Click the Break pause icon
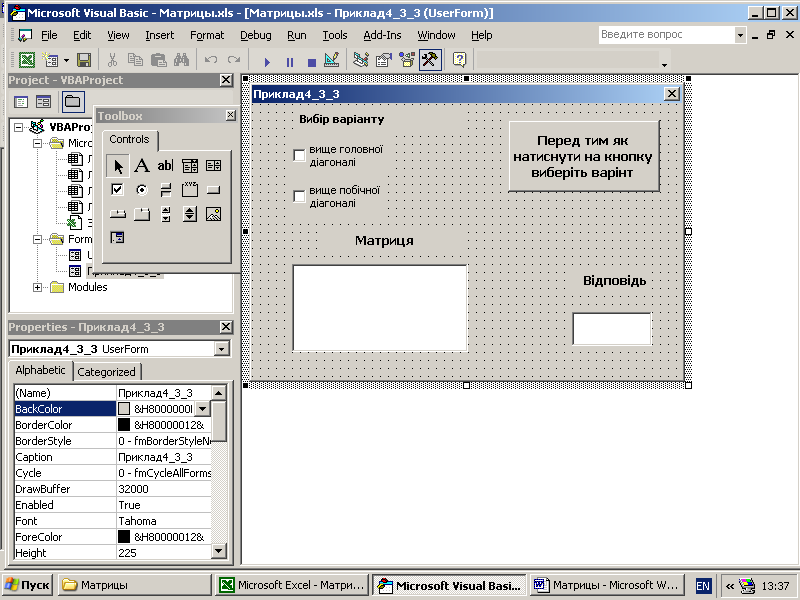This screenshot has height=600, width=800. (x=290, y=62)
